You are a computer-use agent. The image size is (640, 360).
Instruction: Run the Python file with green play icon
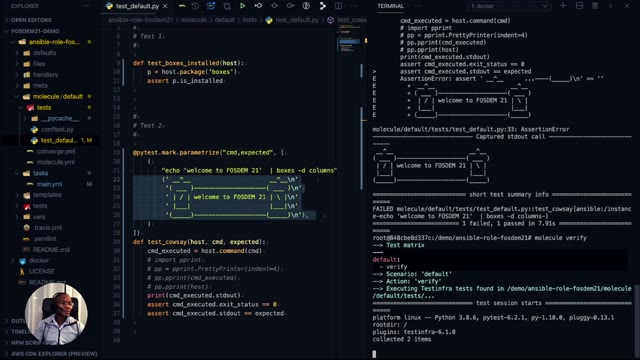(x=242, y=6)
